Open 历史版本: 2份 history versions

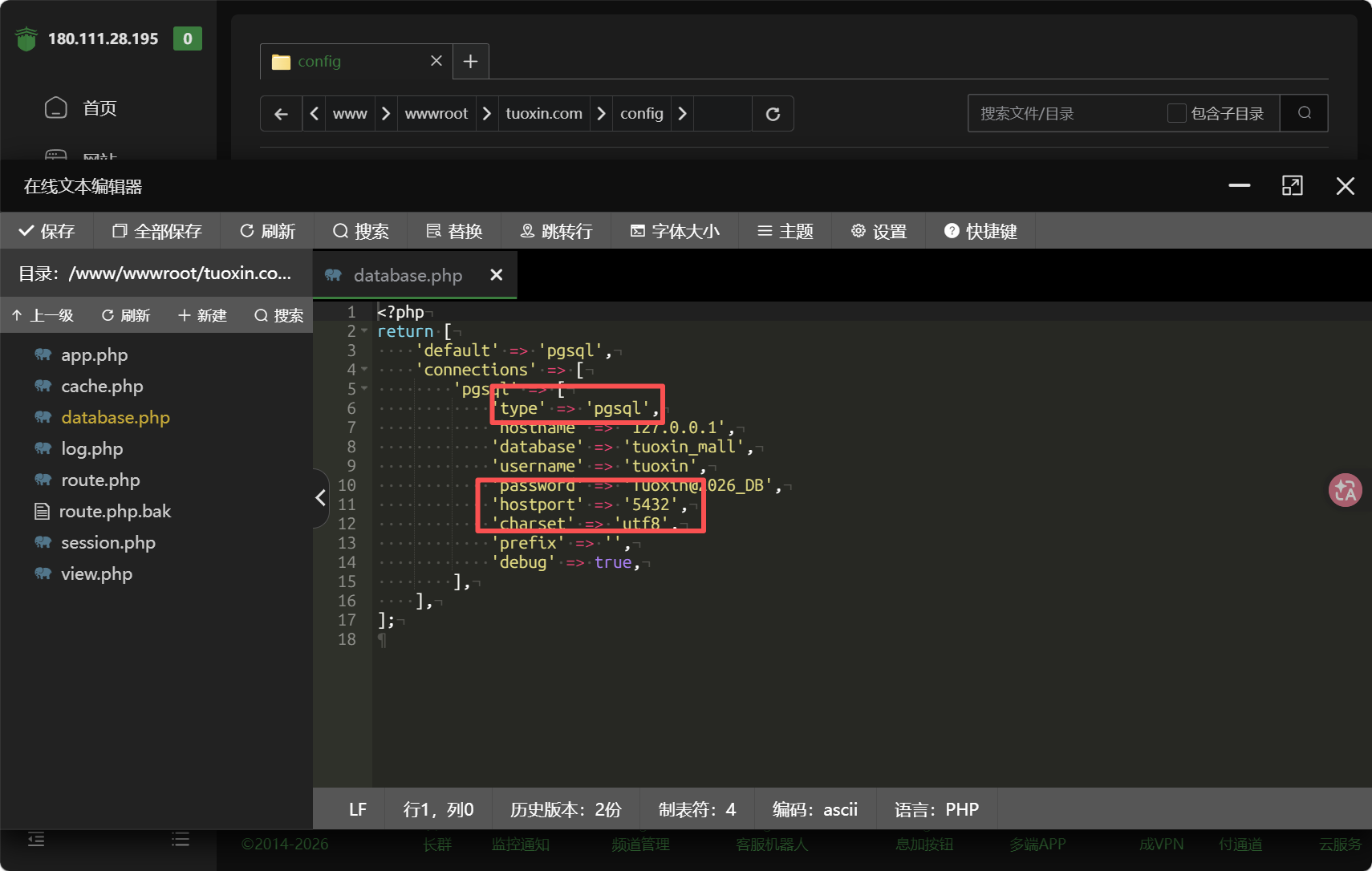(566, 809)
